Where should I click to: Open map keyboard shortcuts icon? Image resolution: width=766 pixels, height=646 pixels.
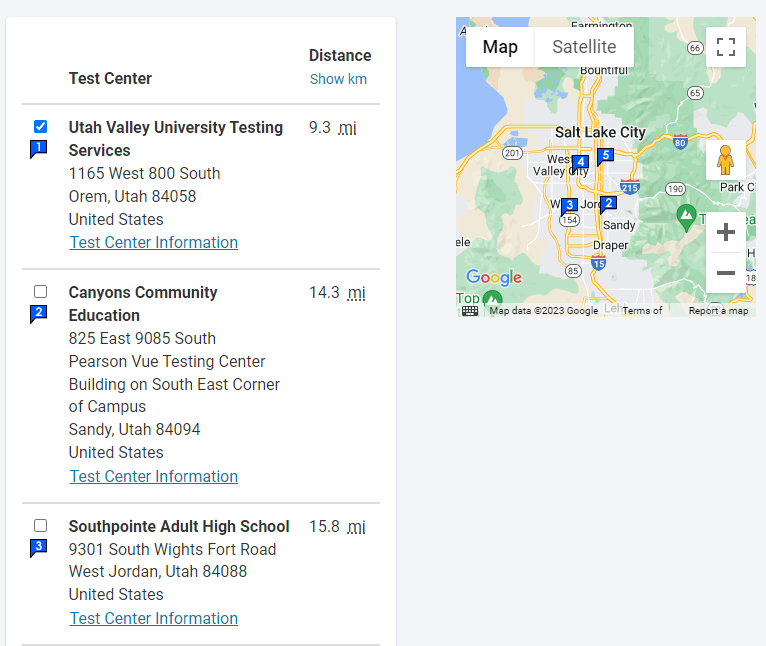coord(470,310)
